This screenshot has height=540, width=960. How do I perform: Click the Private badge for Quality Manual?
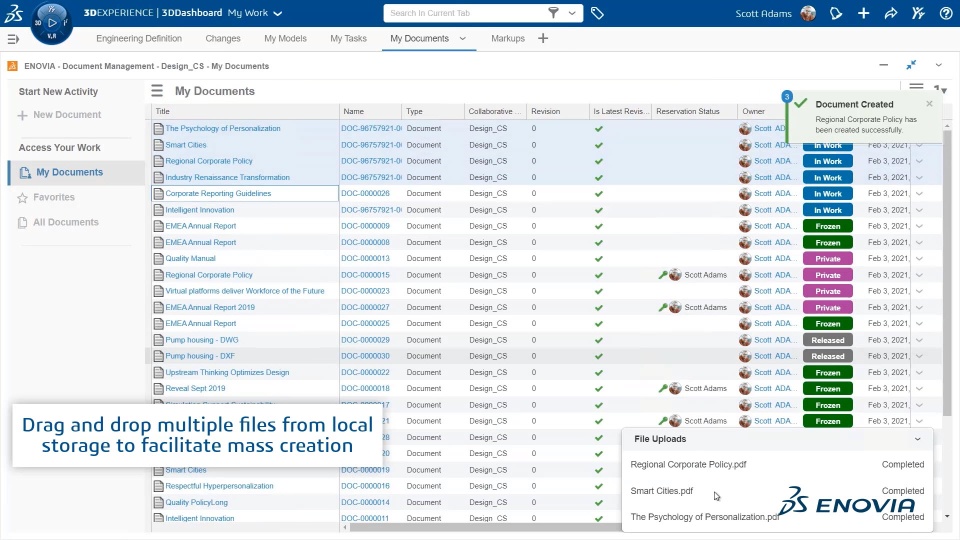(x=828, y=258)
